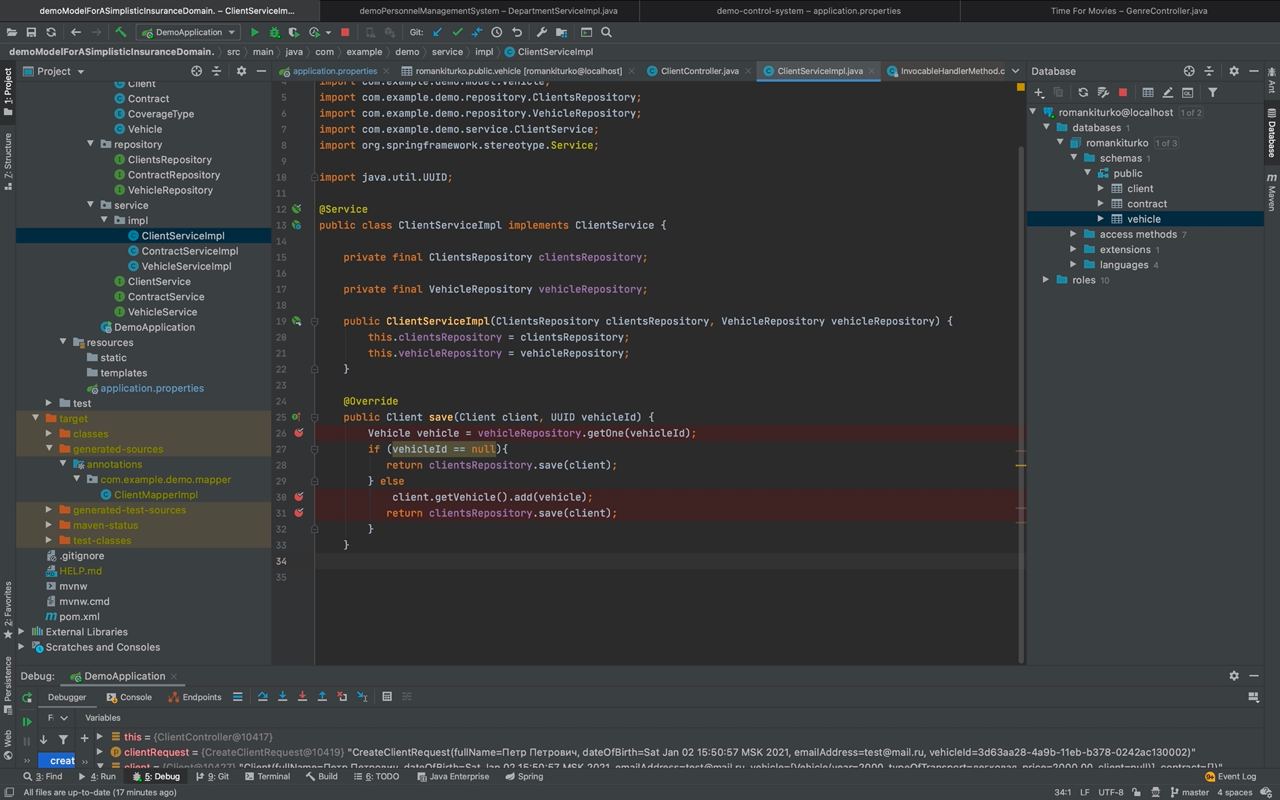This screenshot has height=800, width=1280.
Task: Open the Console tab in Debug
Action: coord(130,697)
